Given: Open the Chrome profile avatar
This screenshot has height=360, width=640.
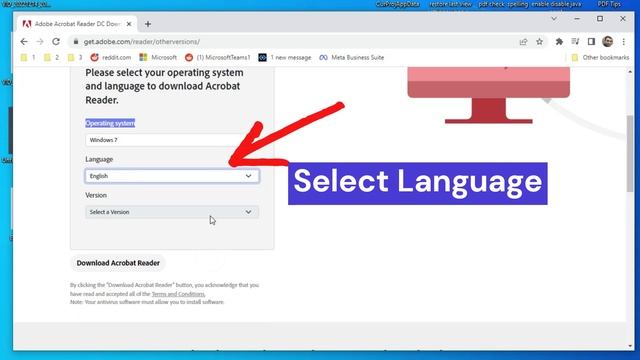Looking at the screenshot, I should (607, 42).
